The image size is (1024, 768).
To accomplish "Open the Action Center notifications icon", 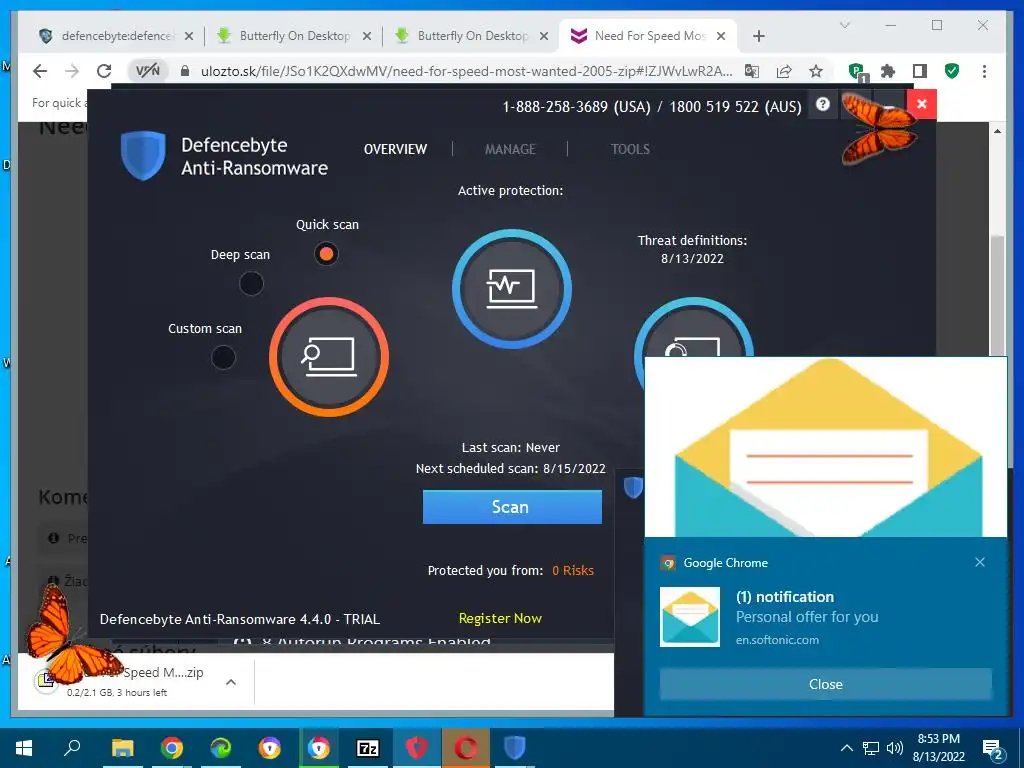I will pyautogui.click(x=993, y=749).
